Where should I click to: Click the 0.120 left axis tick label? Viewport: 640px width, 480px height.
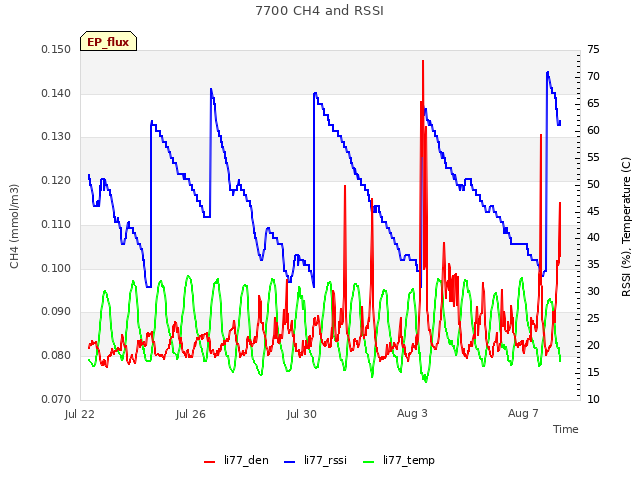point(56,180)
